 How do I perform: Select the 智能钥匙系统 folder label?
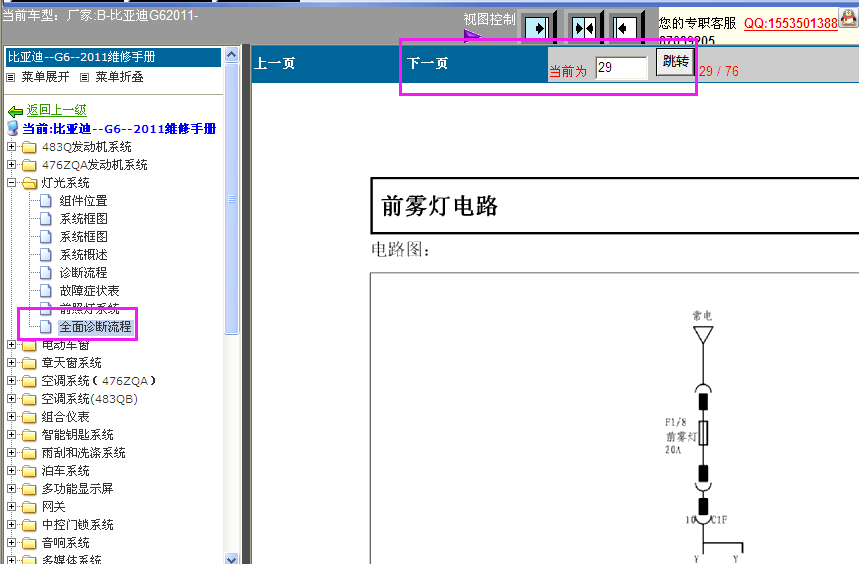(x=77, y=435)
